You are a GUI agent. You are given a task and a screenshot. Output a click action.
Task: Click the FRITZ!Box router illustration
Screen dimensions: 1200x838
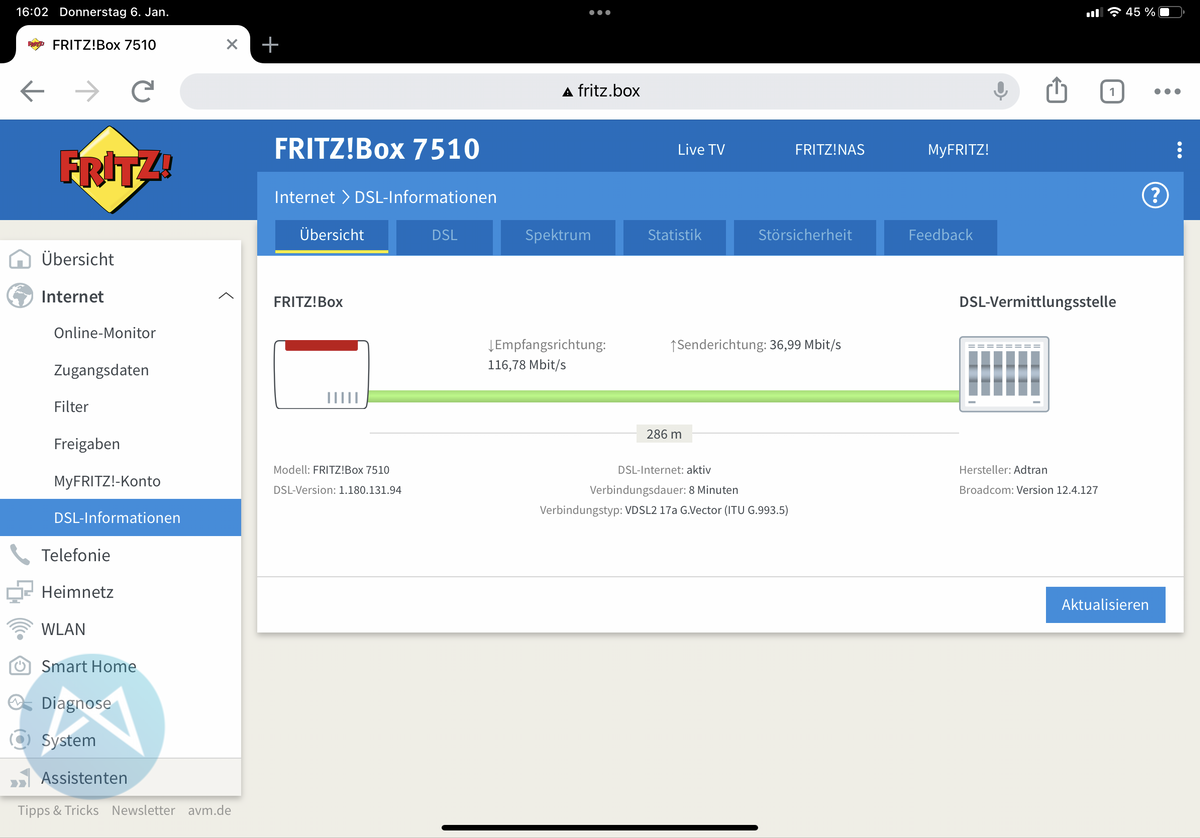[x=322, y=374]
